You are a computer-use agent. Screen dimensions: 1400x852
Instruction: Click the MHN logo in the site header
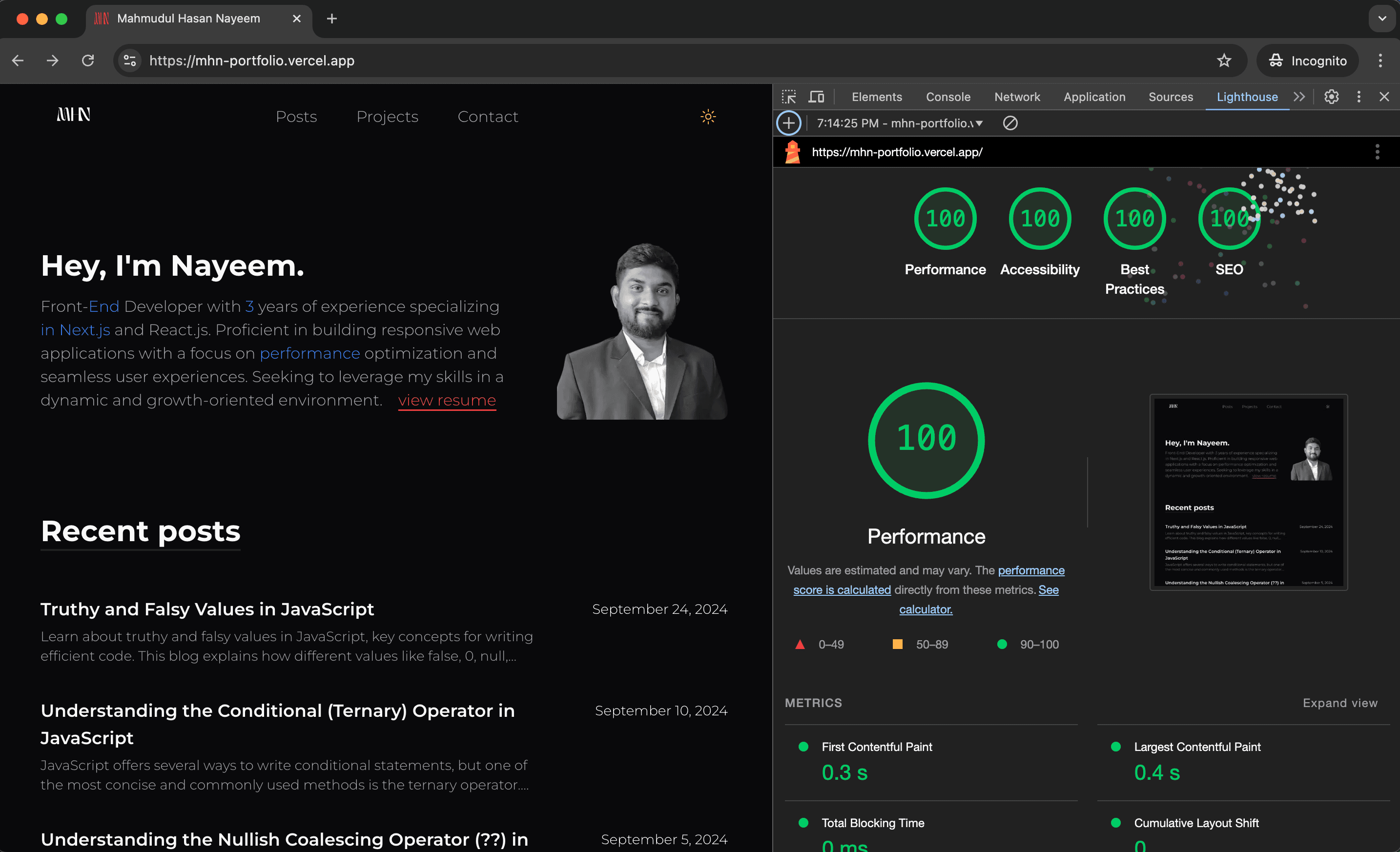point(73,115)
